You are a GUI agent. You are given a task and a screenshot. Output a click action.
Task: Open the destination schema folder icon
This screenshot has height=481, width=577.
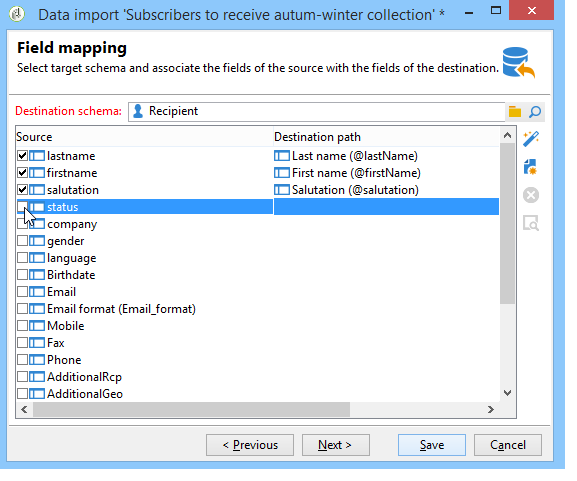pos(515,112)
